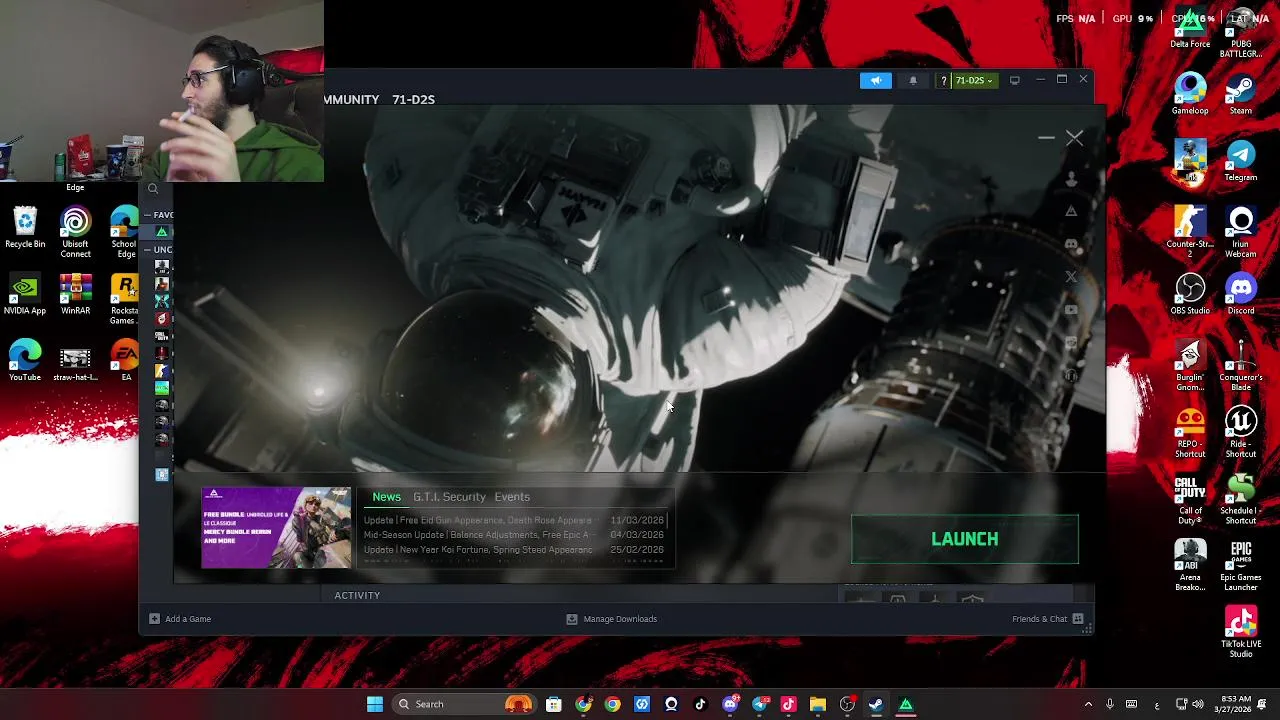Show hidden system tray icons
Image resolution: width=1280 pixels, height=720 pixels.
(1088, 704)
